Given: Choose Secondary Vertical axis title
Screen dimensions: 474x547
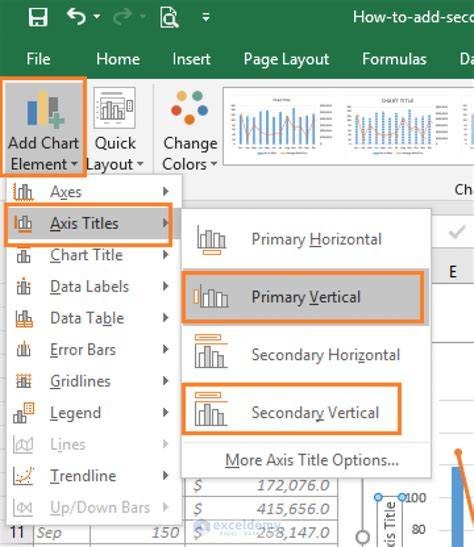Looking at the screenshot, I should point(292,409).
